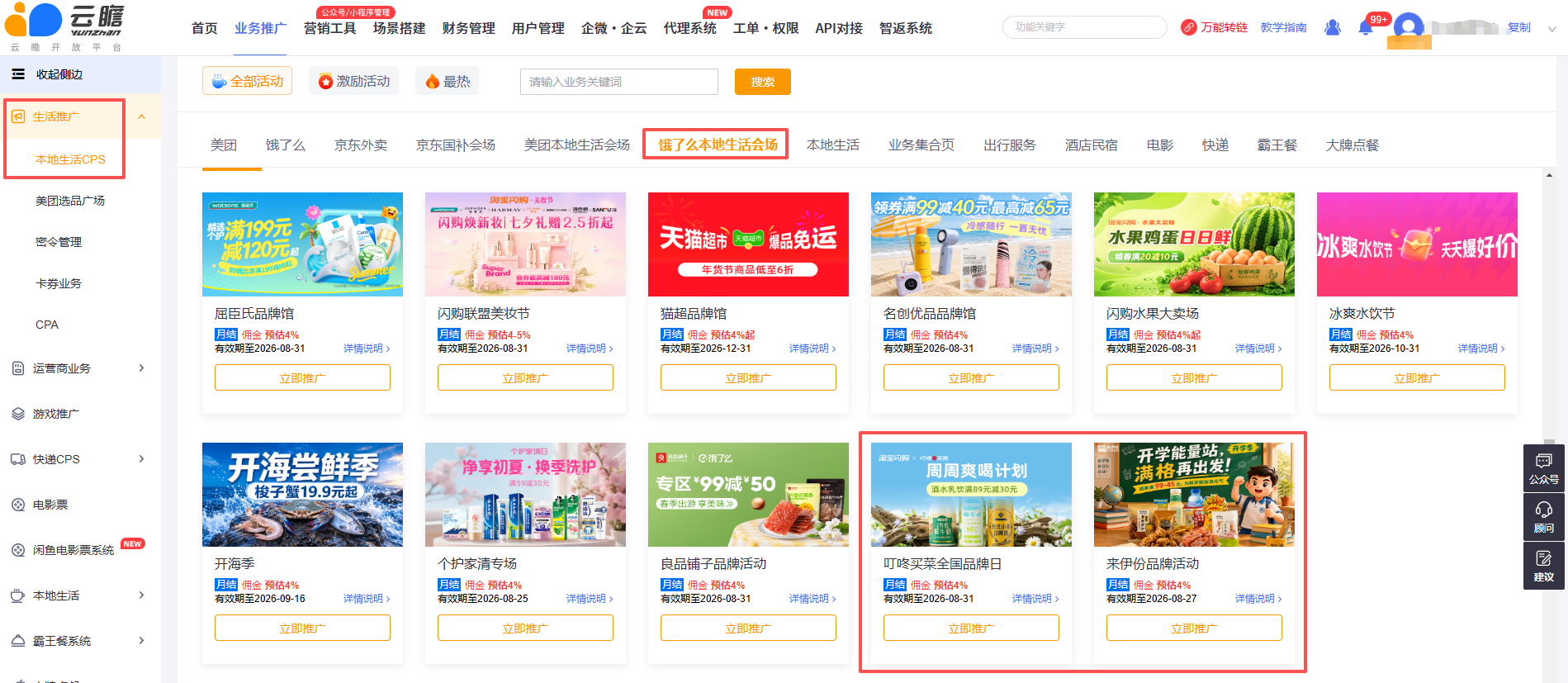This screenshot has height=683, width=1568.
Task: Open 详情说明 for 开海季
Action: [367, 599]
